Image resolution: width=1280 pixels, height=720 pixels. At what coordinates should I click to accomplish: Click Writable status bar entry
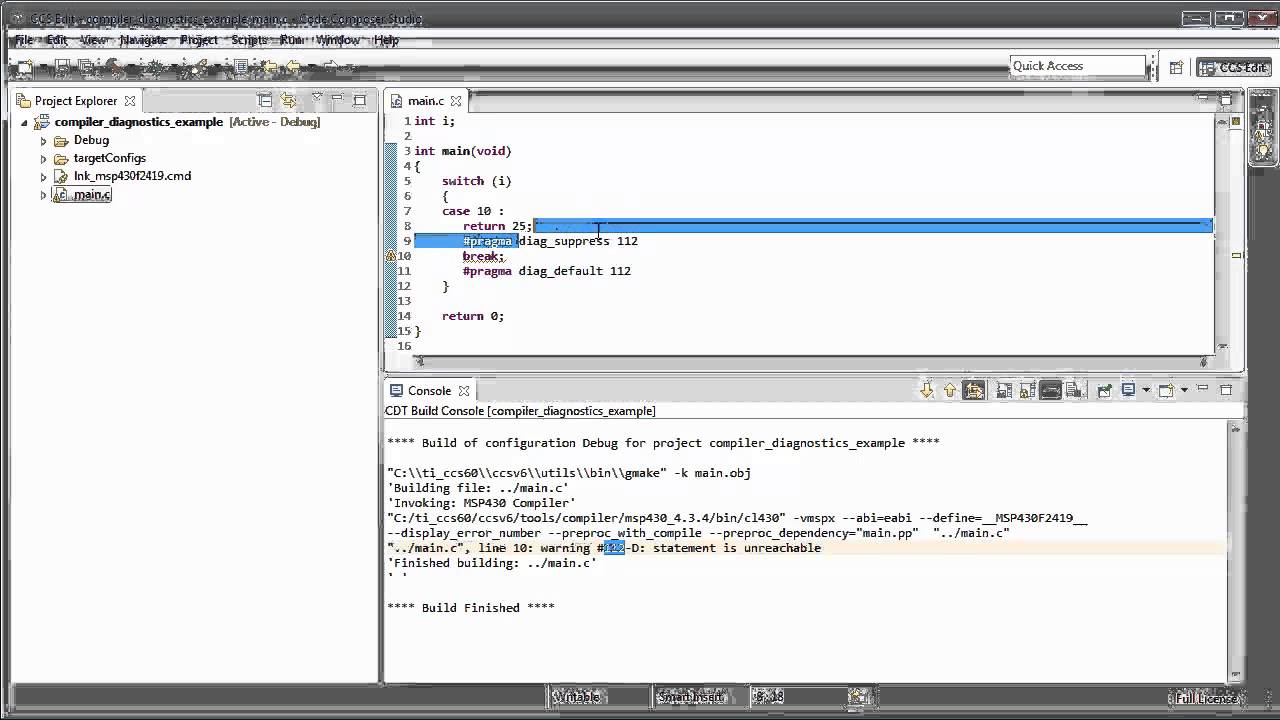pyautogui.click(x=576, y=697)
